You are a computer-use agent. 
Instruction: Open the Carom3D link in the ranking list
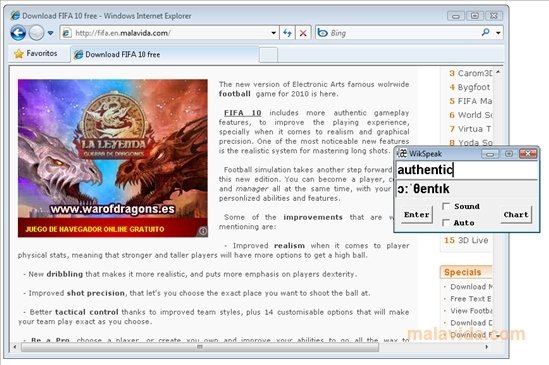click(x=474, y=73)
